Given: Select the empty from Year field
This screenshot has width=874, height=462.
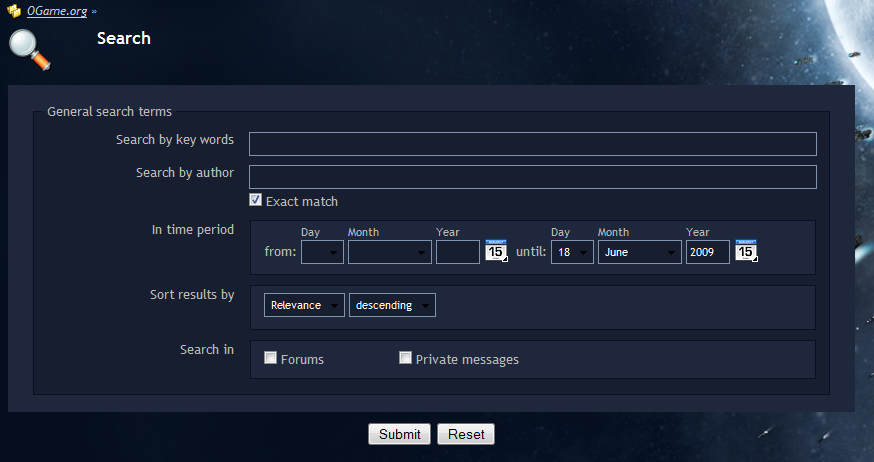Looking at the screenshot, I should tap(458, 252).
